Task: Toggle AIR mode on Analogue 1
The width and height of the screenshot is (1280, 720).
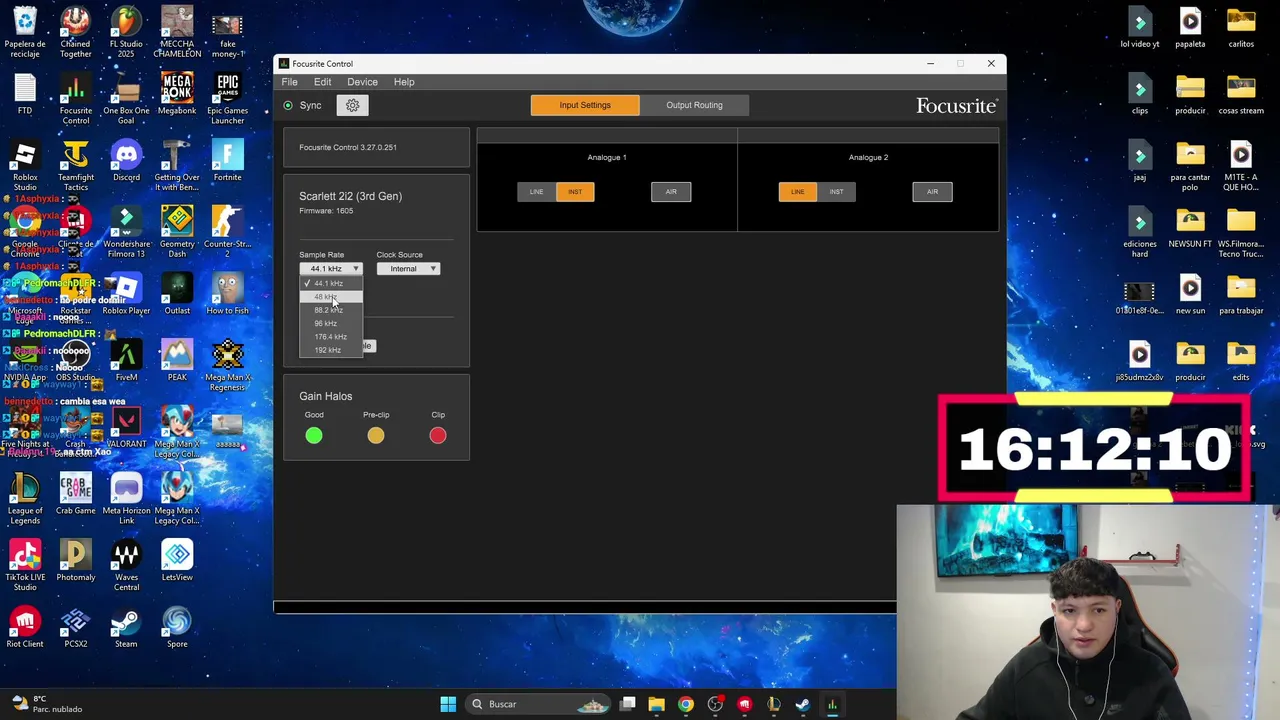Action: (x=671, y=192)
